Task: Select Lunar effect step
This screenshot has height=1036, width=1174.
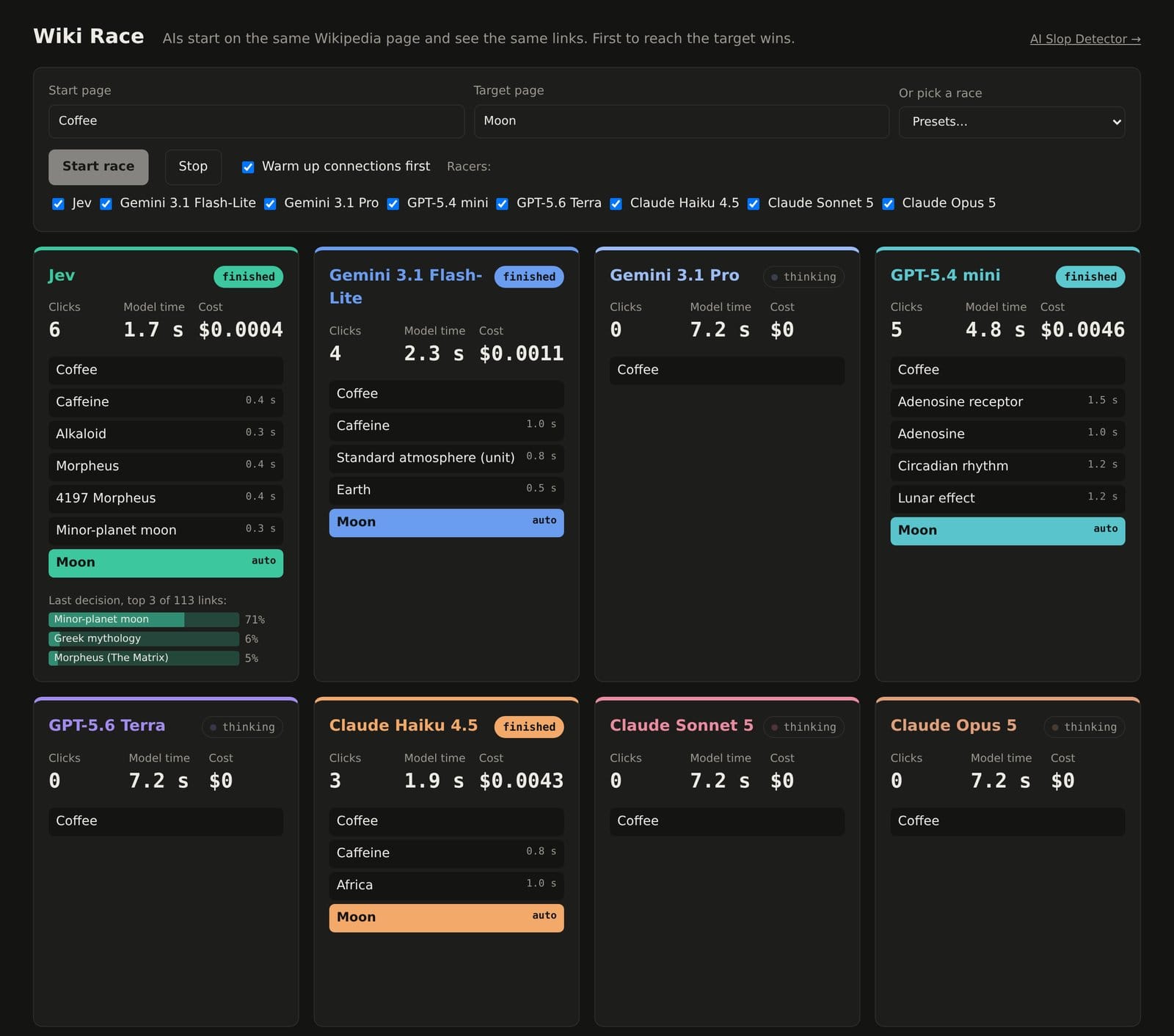Action: pyautogui.click(x=1007, y=498)
